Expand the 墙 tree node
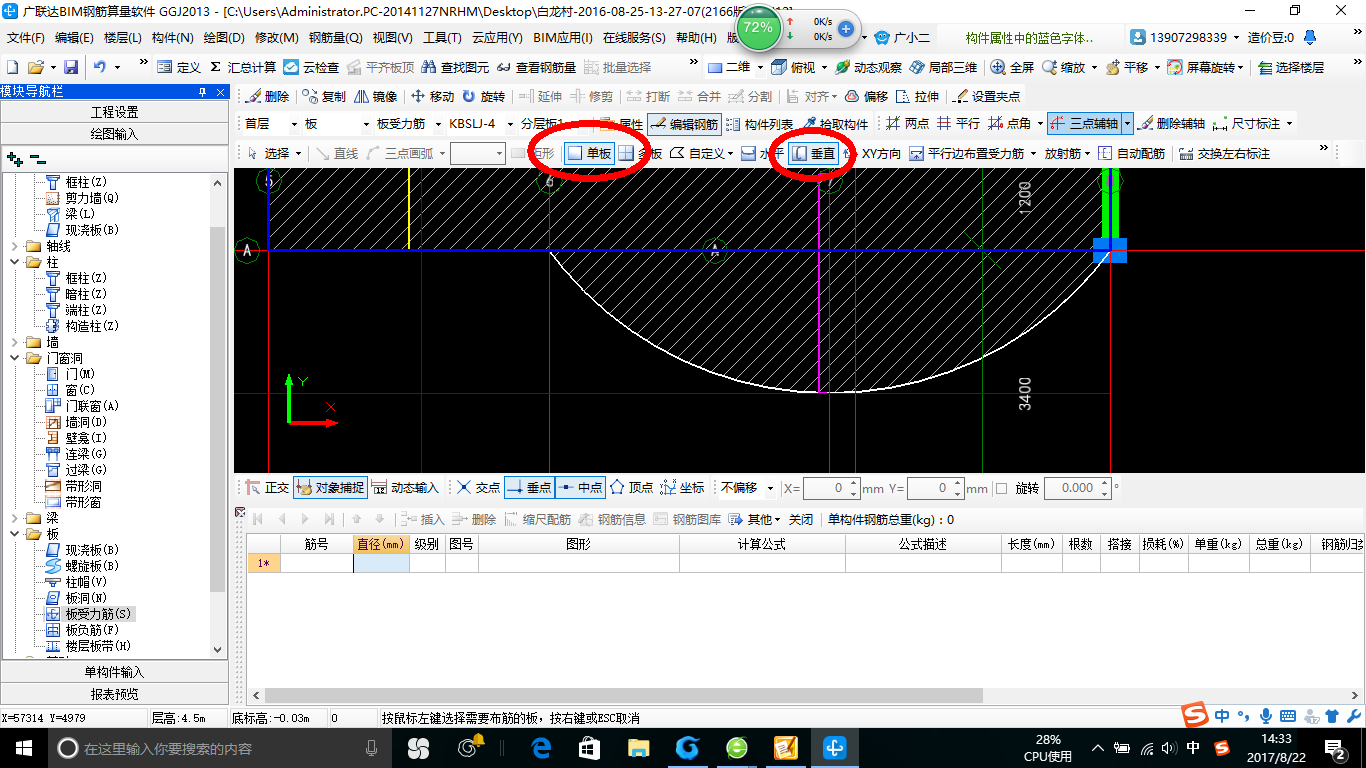Viewport: 1366px width, 768px height. [x=13, y=342]
